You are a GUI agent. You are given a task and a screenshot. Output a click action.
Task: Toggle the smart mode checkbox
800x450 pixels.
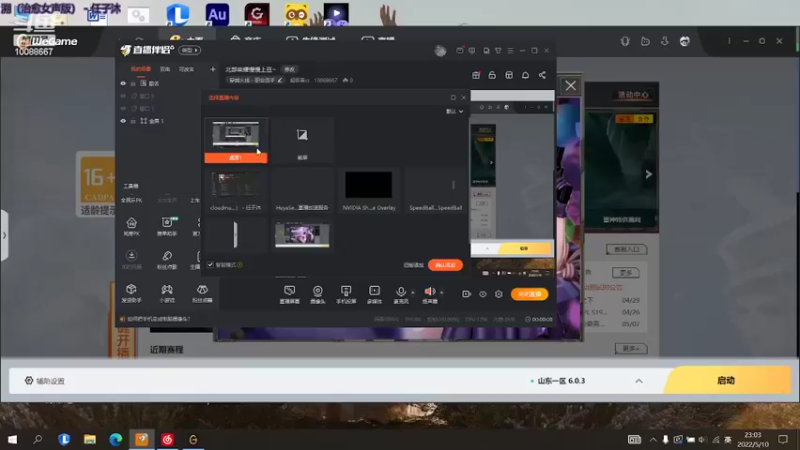pos(210,264)
